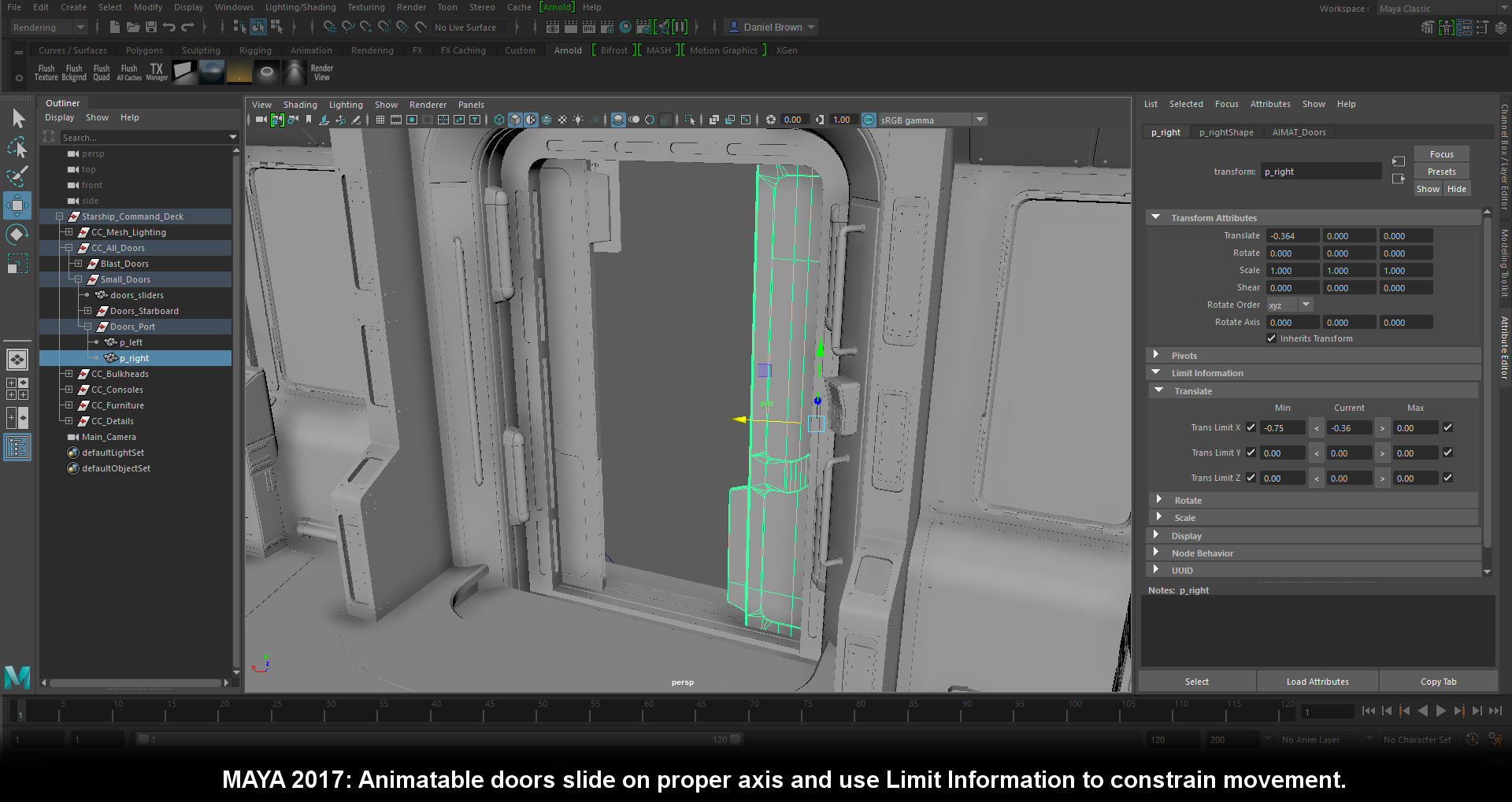This screenshot has height=802, width=1512.
Task: Switch to four-view pane layout
Action: pyautogui.click(x=17, y=388)
